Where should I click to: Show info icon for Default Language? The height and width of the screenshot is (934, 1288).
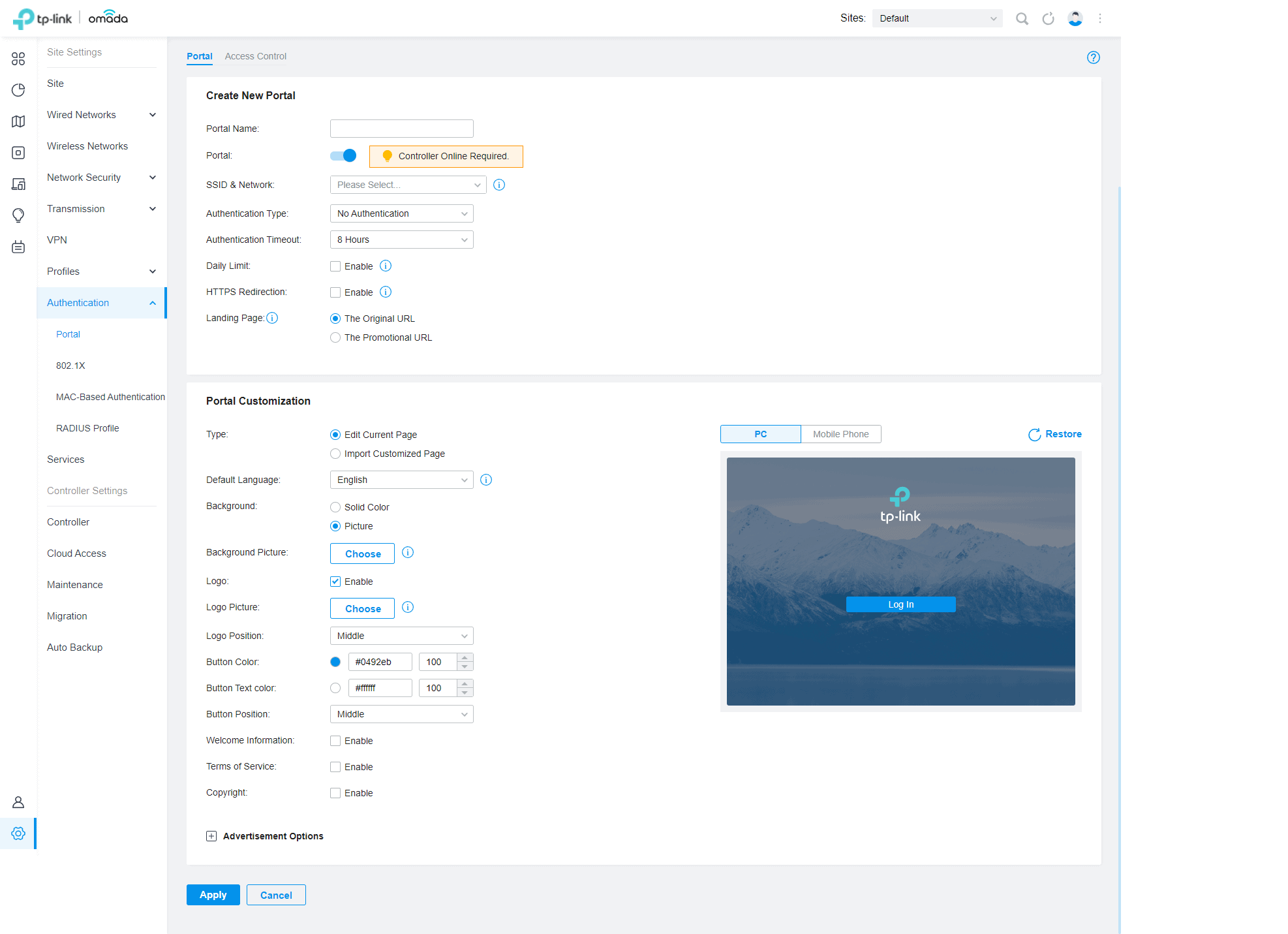486,480
